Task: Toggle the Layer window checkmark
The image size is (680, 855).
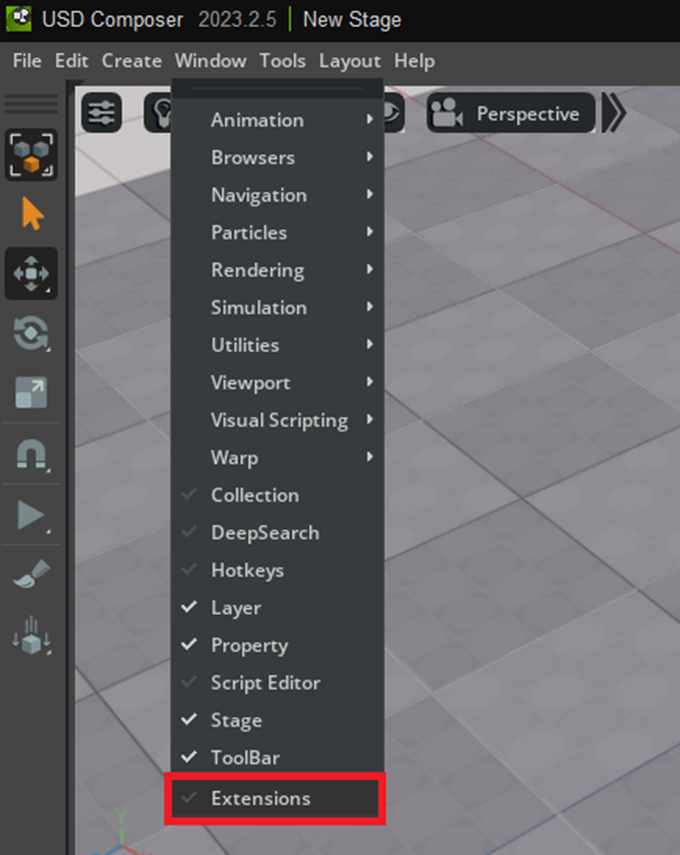Action: (x=236, y=608)
